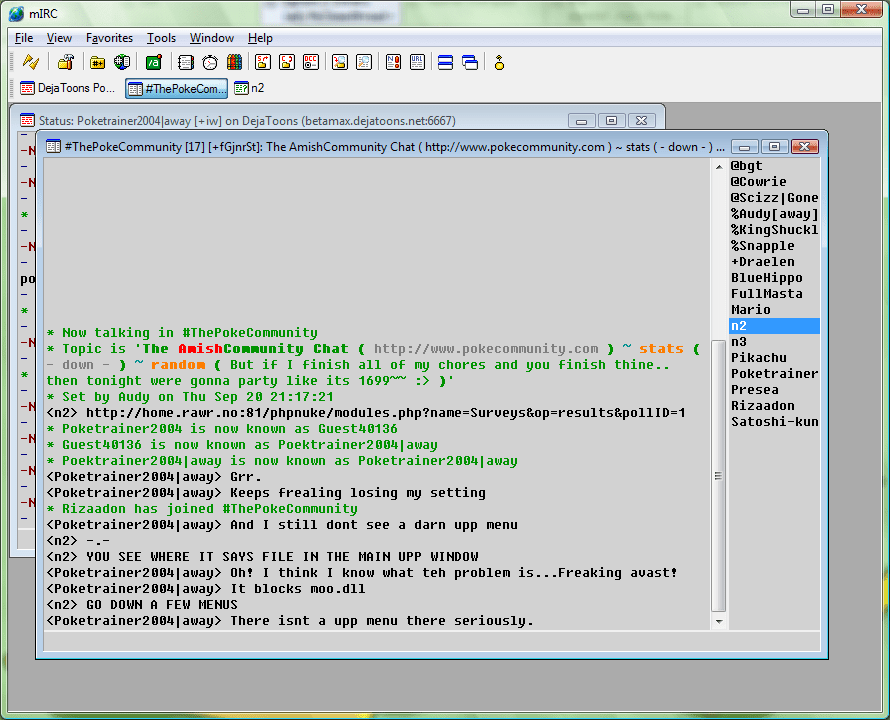Focus the channel message input box
This screenshot has height=720, width=890.
point(432,642)
